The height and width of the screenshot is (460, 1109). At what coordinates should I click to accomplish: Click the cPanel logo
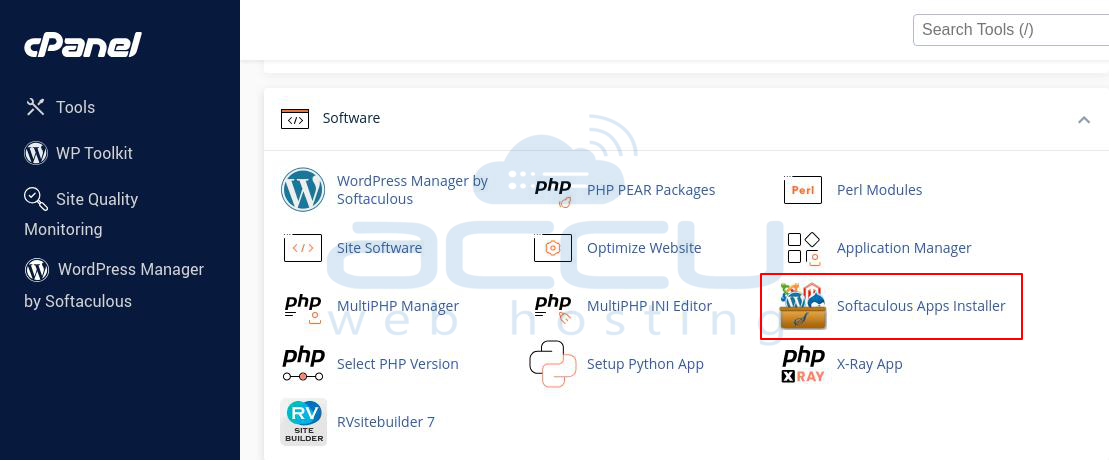coord(83,45)
